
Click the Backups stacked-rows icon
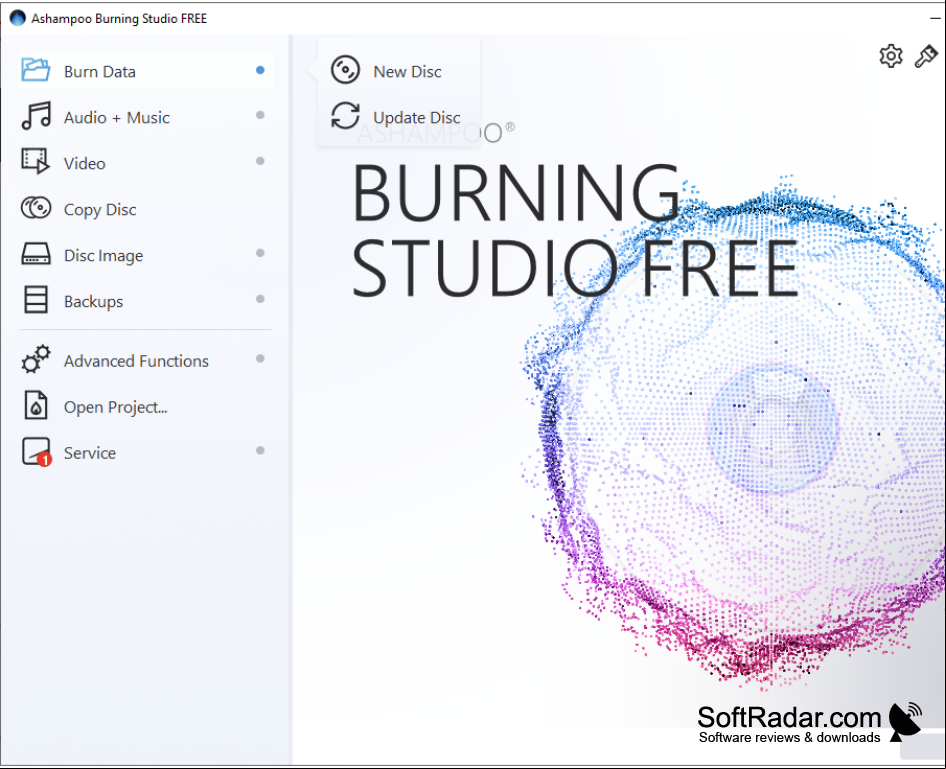36,300
